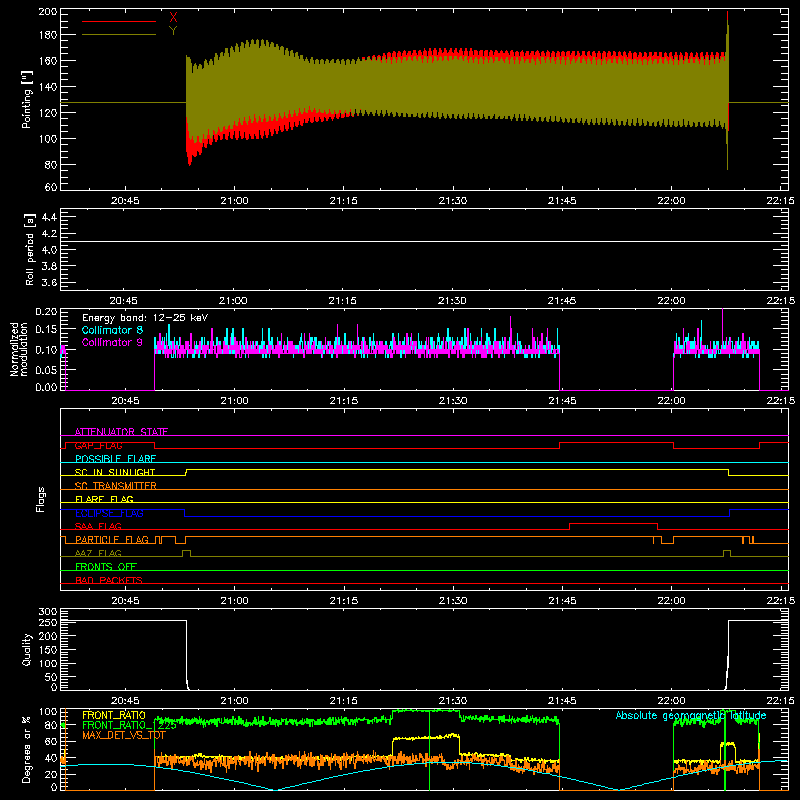Screen dimensions: 800x800
Task: Click the 'Absolute geomagnetic latitude' label
Action: [x=691, y=715]
